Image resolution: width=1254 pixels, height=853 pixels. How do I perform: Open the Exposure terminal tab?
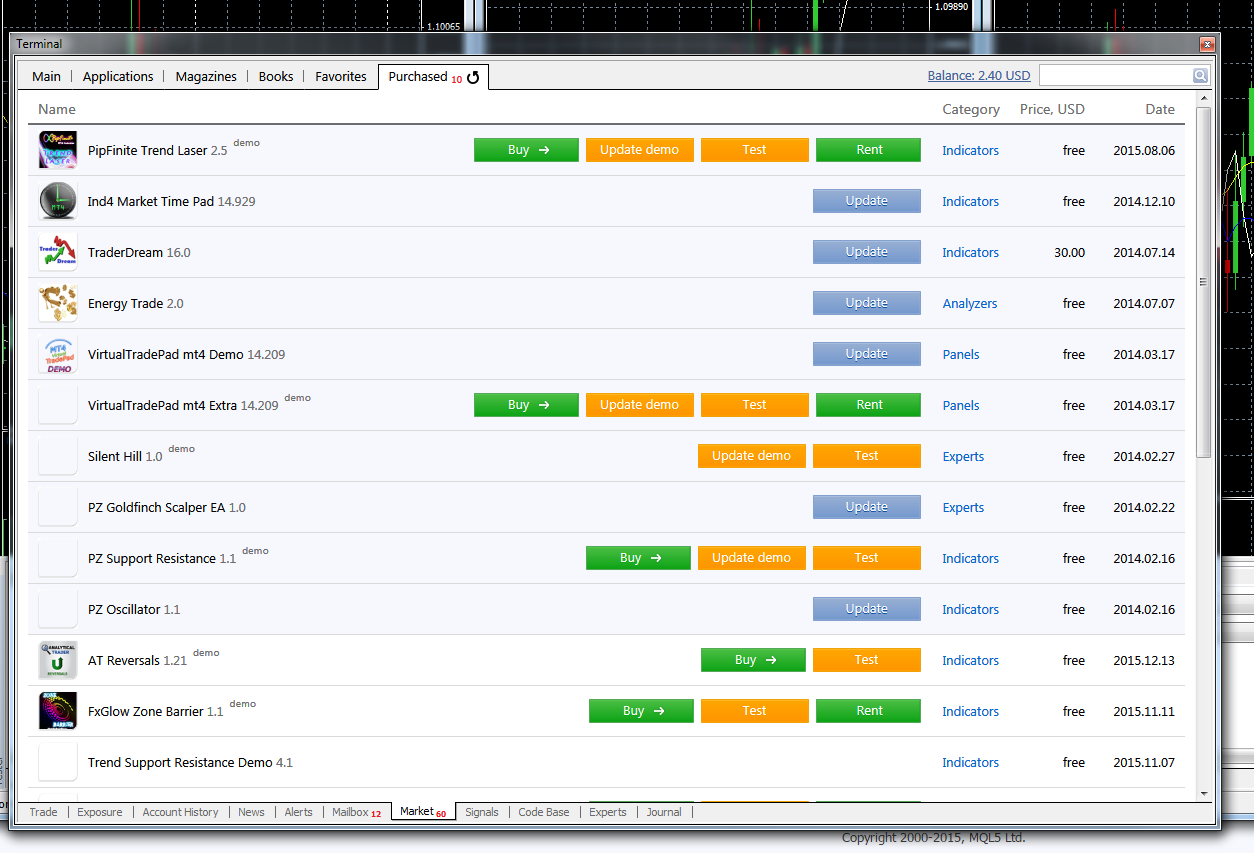point(100,812)
